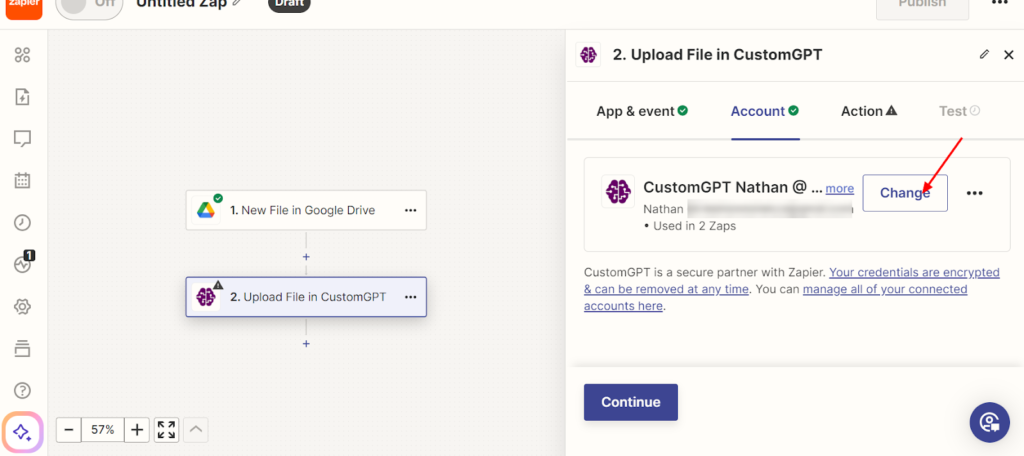The width and height of the screenshot is (1024, 456).
Task: Open the help question mark icon
Action: (x=22, y=390)
